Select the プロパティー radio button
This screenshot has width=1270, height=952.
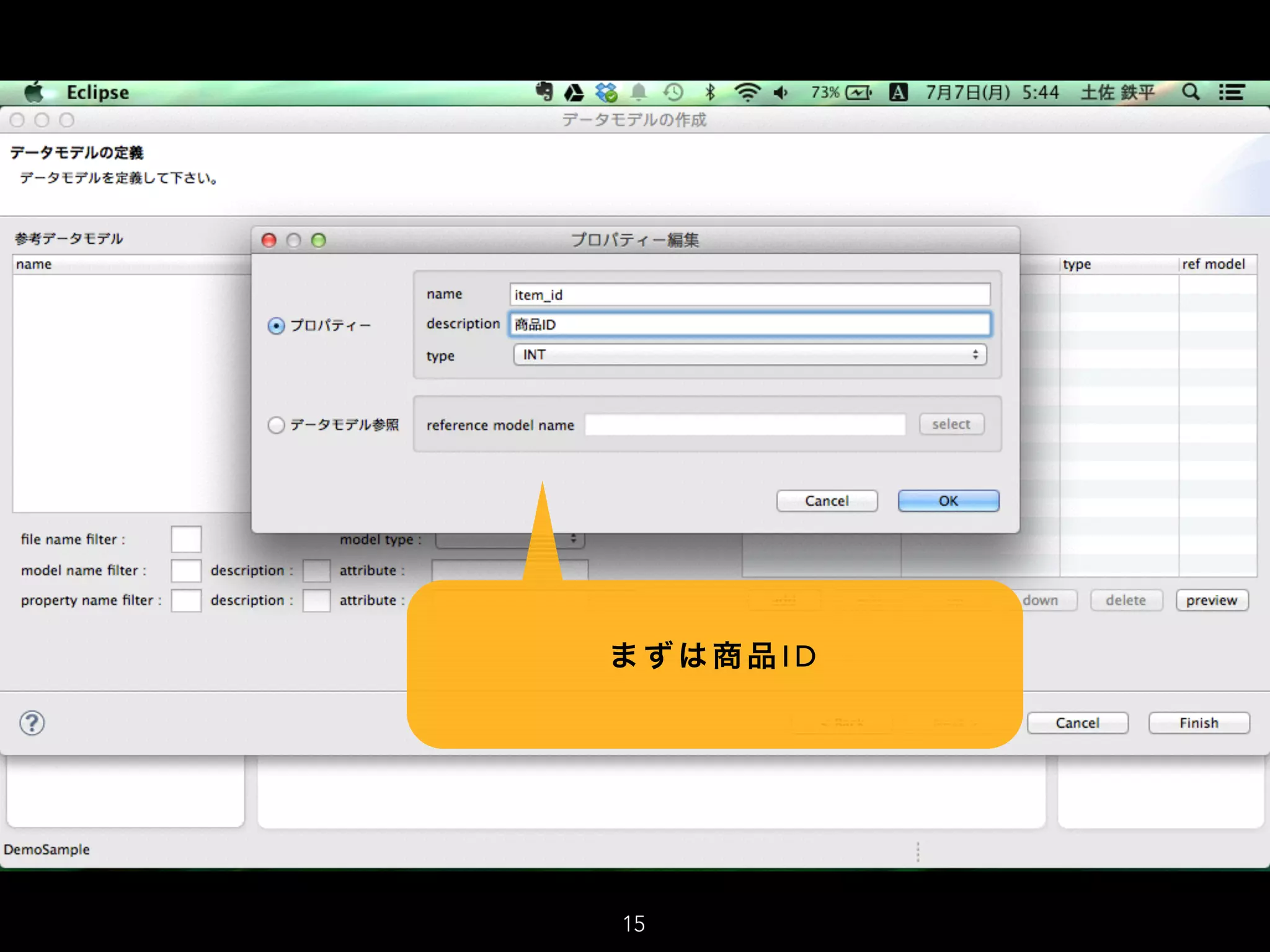pyautogui.click(x=277, y=325)
